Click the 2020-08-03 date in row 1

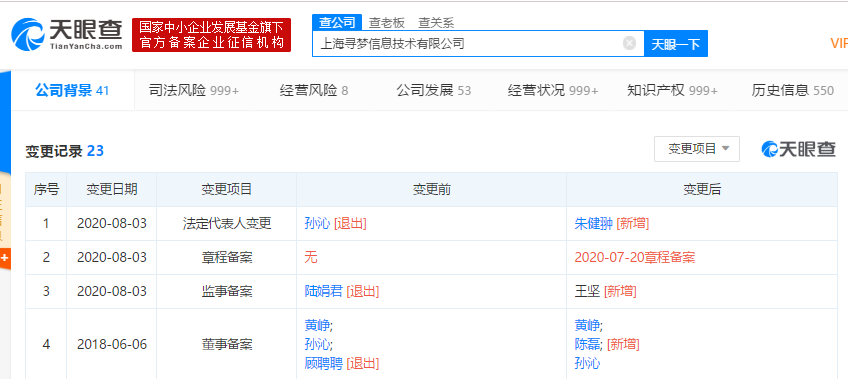pyautogui.click(x=112, y=223)
